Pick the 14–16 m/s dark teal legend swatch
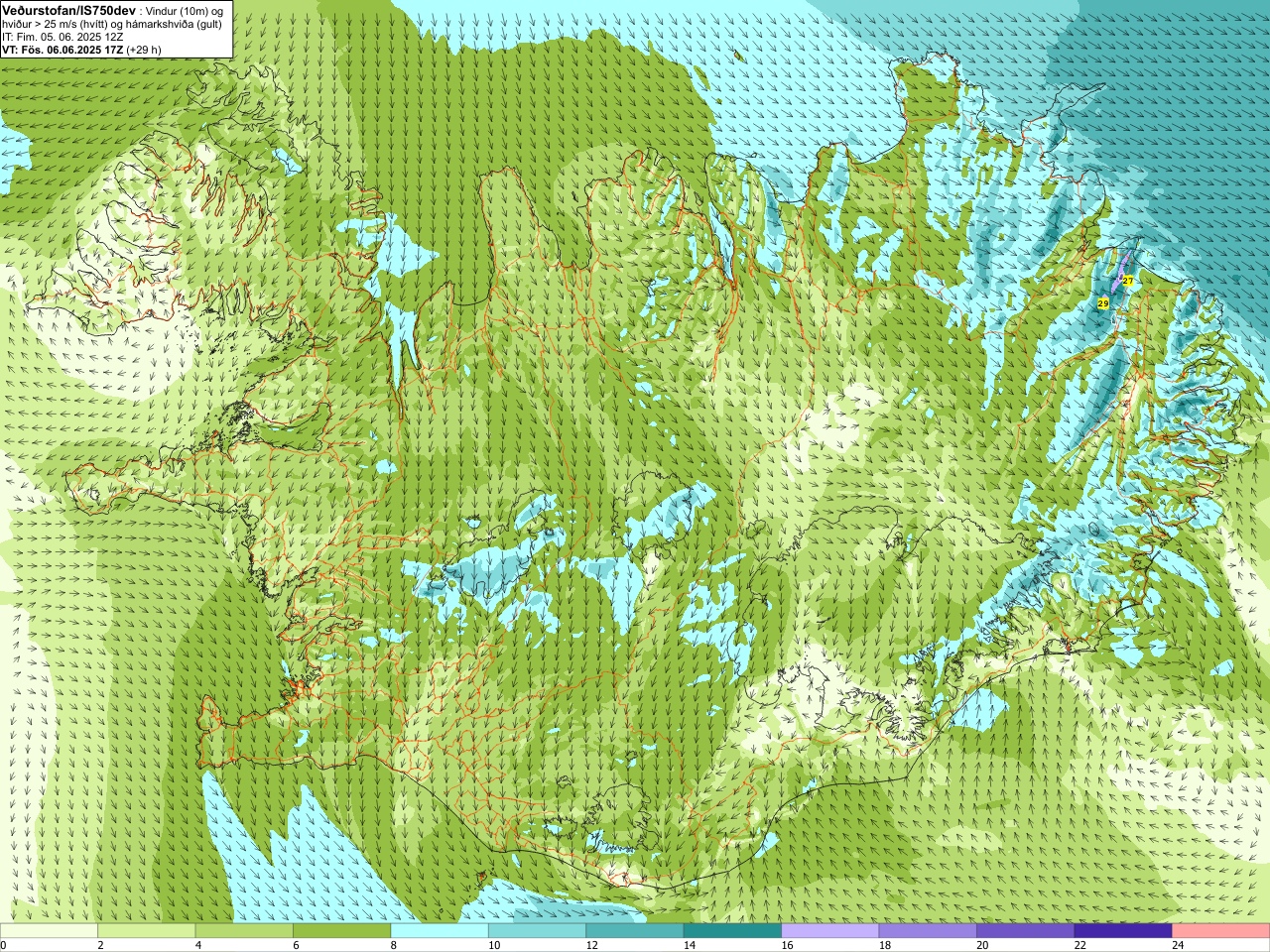 [732, 931]
